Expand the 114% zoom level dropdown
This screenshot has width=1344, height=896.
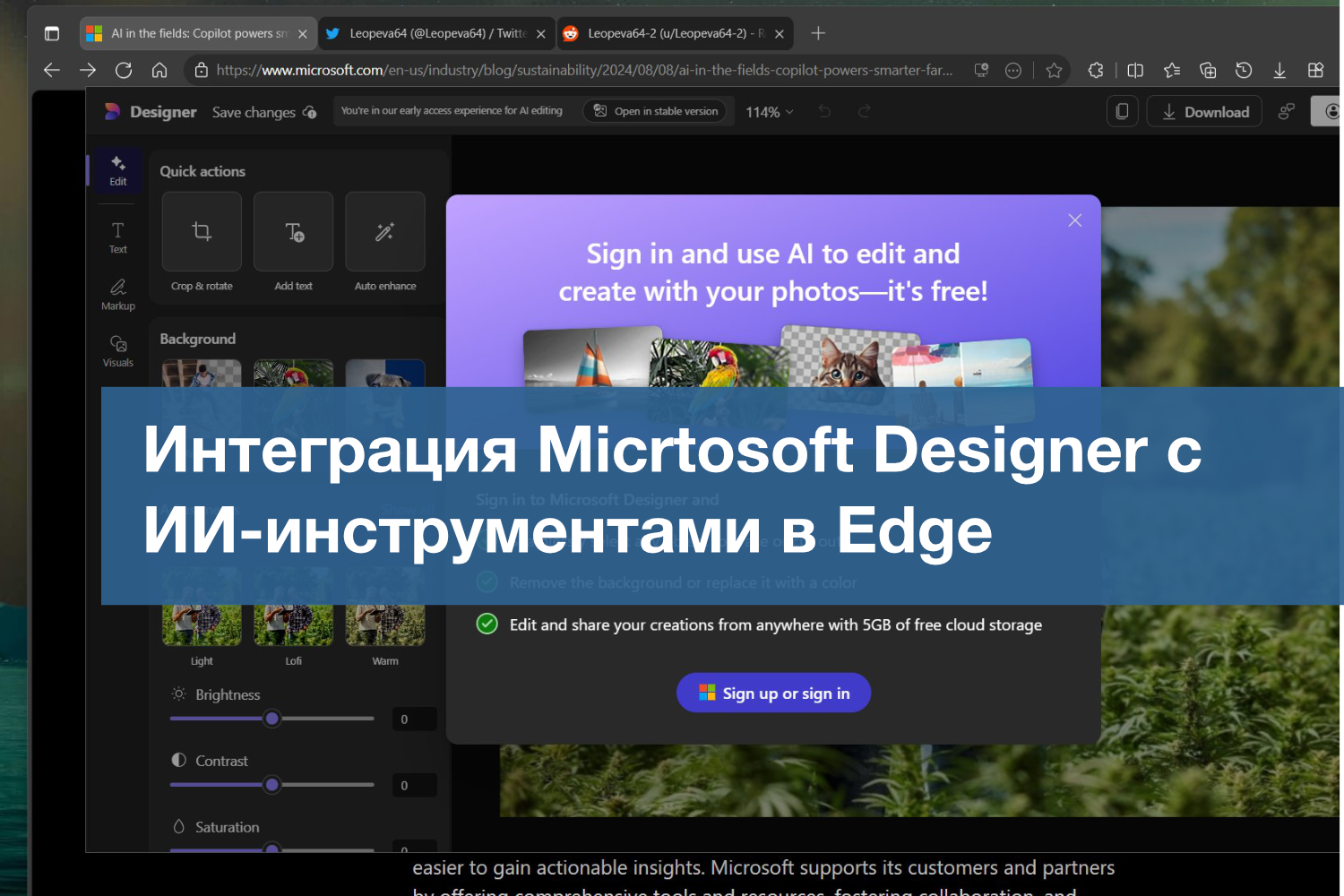pos(770,112)
